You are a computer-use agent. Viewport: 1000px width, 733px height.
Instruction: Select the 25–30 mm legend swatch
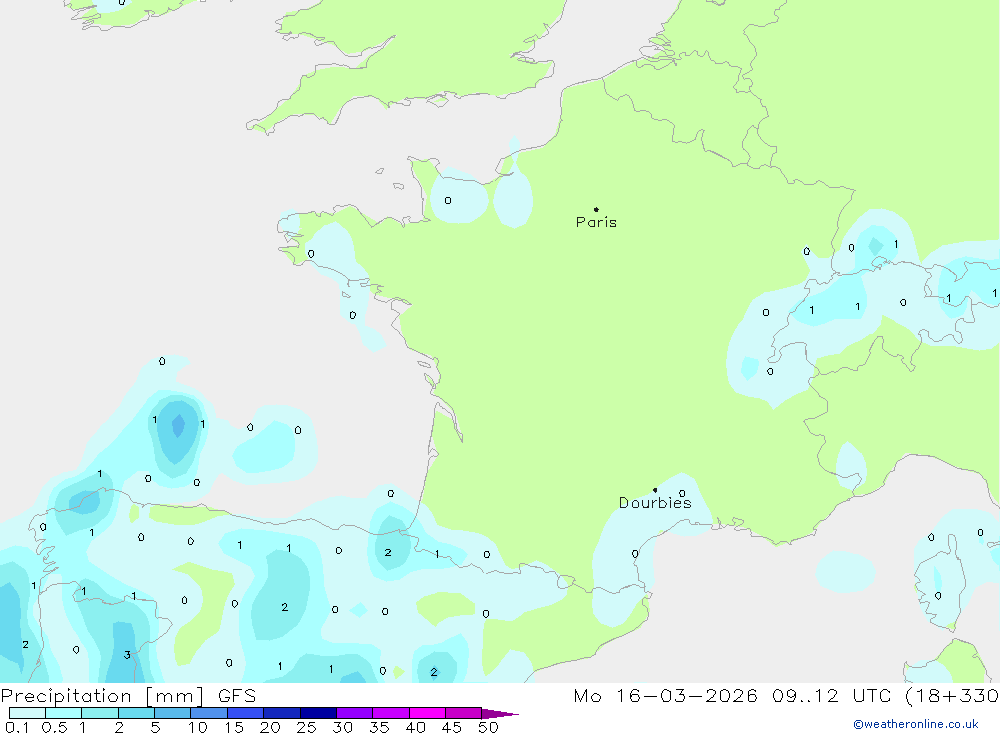(318, 713)
